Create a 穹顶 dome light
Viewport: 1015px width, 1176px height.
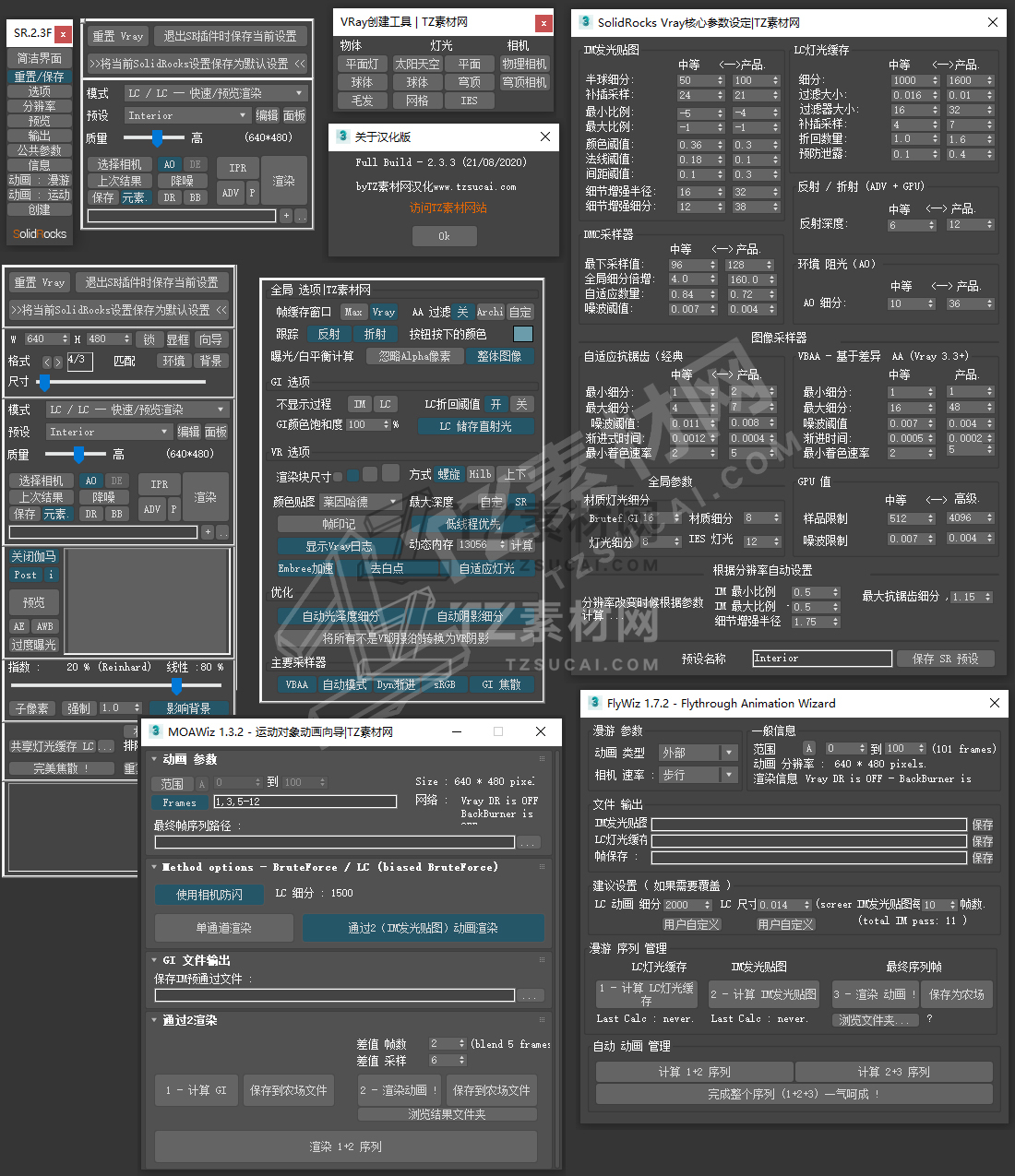pyautogui.click(x=470, y=82)
